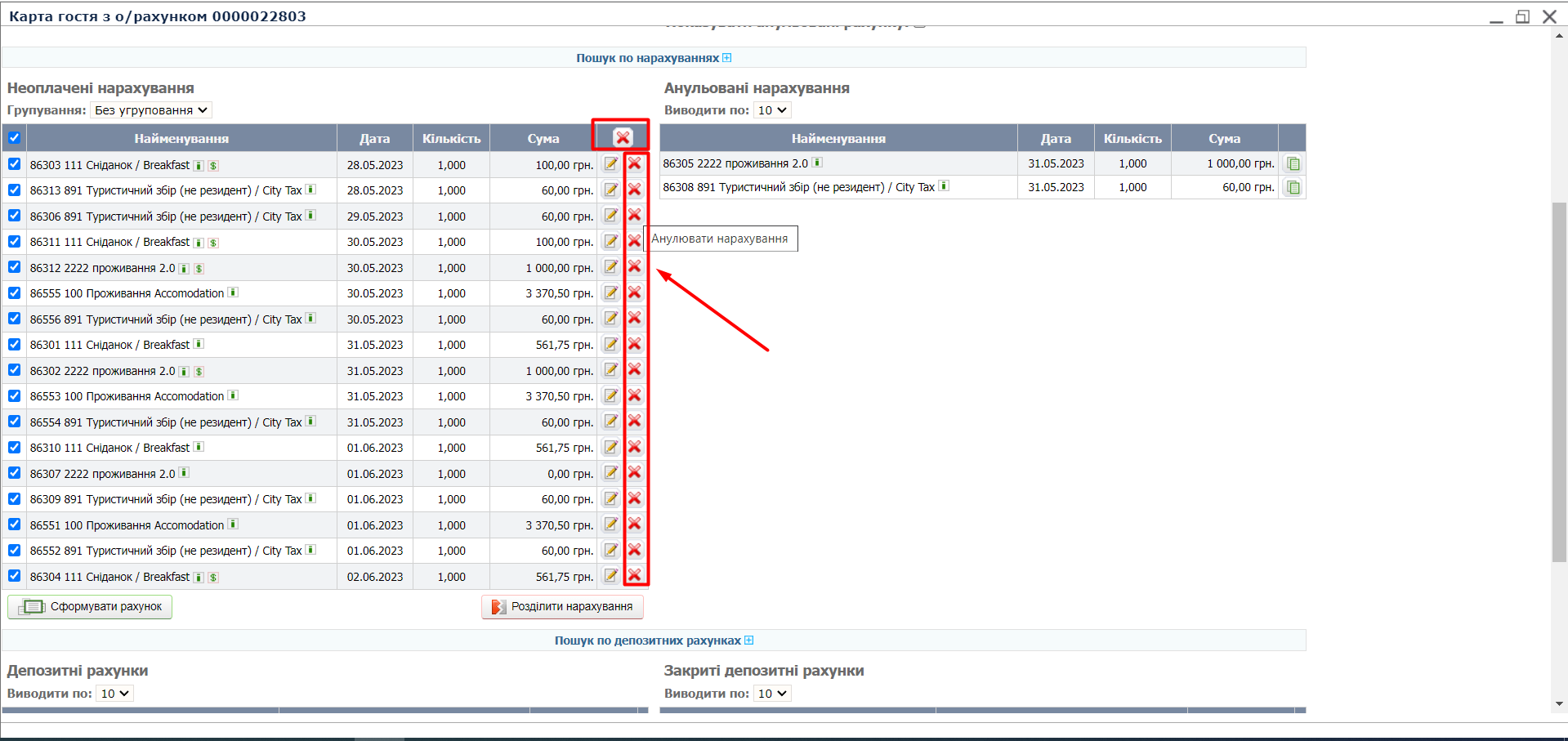Toggle select-all checkbox in table header
This screenshot has width=1568, height=741.
pyautogui.click(x=14, y=137)
